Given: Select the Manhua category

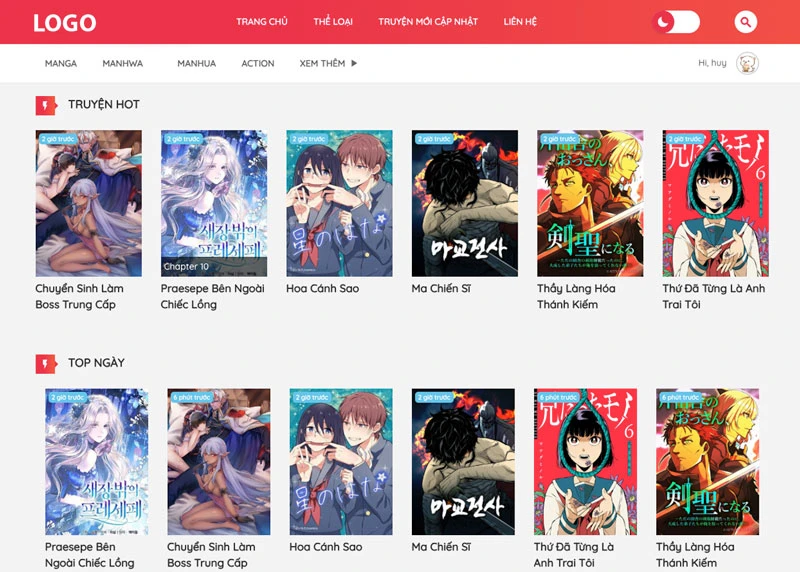Looking at the screenshot, I should pyautogui.click(x=196, y=63).
